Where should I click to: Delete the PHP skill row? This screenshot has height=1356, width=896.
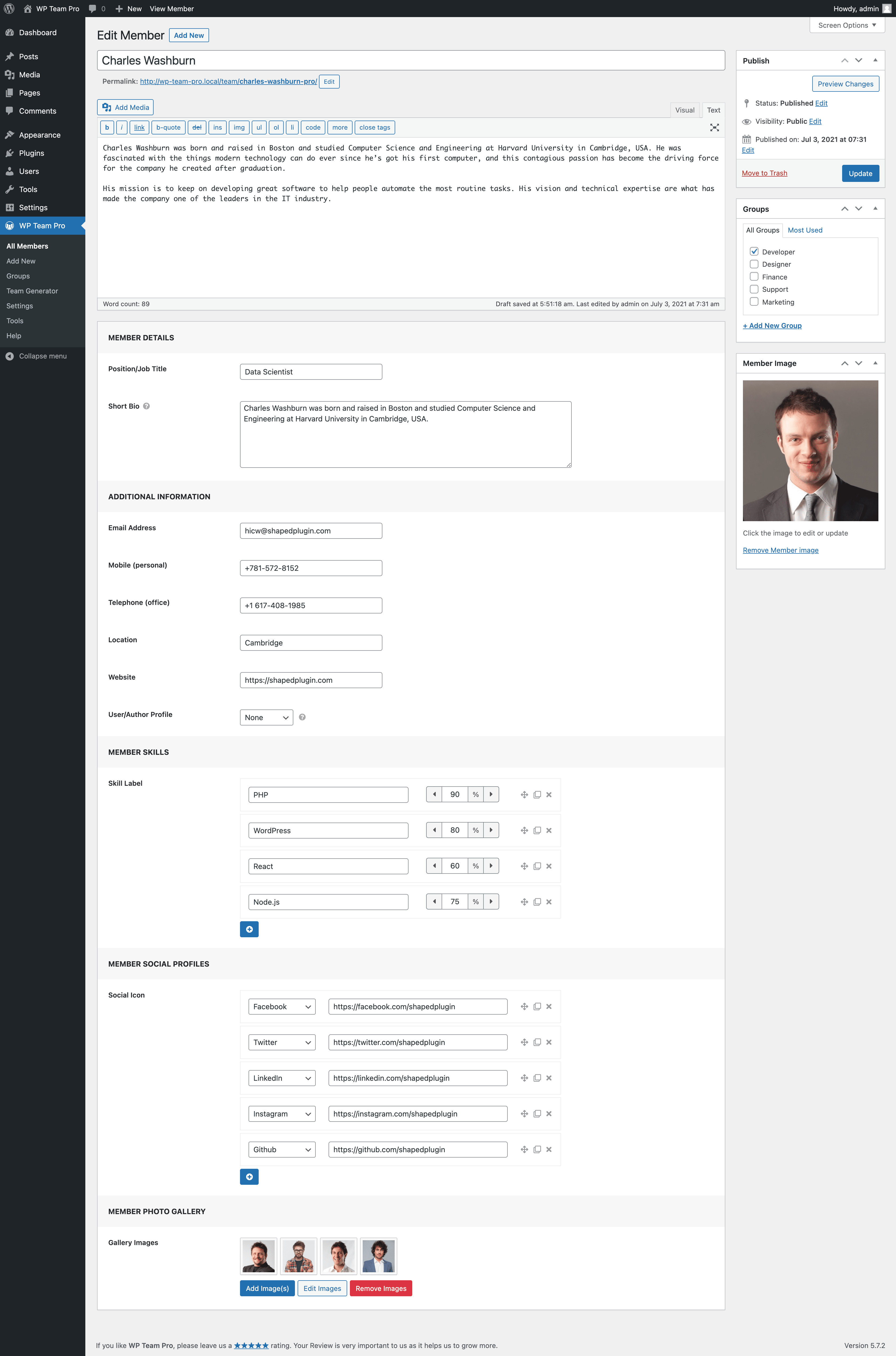coord(549,795)
